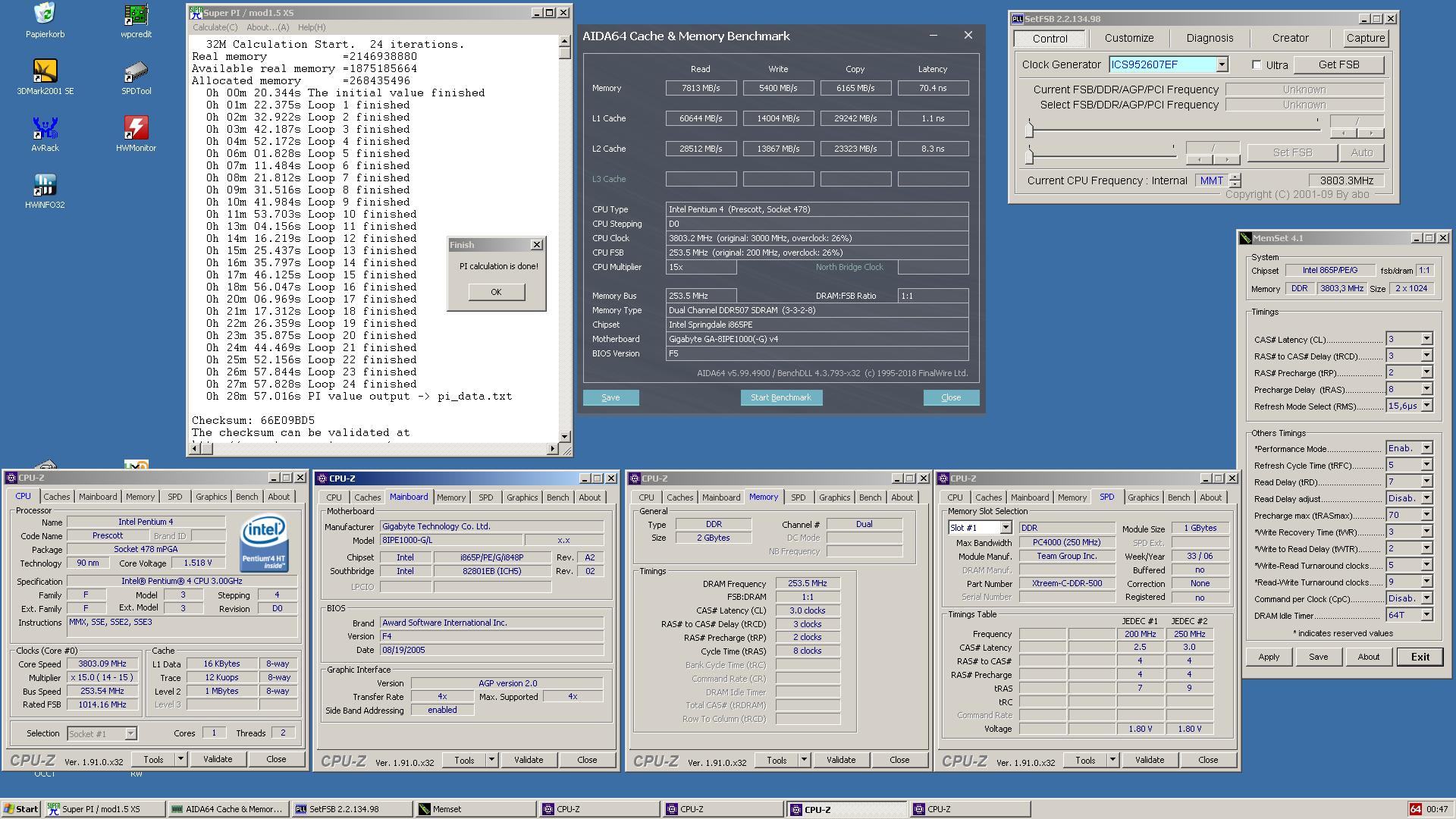This screenshot has width=1456, height=819.
Task: Click Save in AIDA64 benchmark window
Action: point(610,397)
